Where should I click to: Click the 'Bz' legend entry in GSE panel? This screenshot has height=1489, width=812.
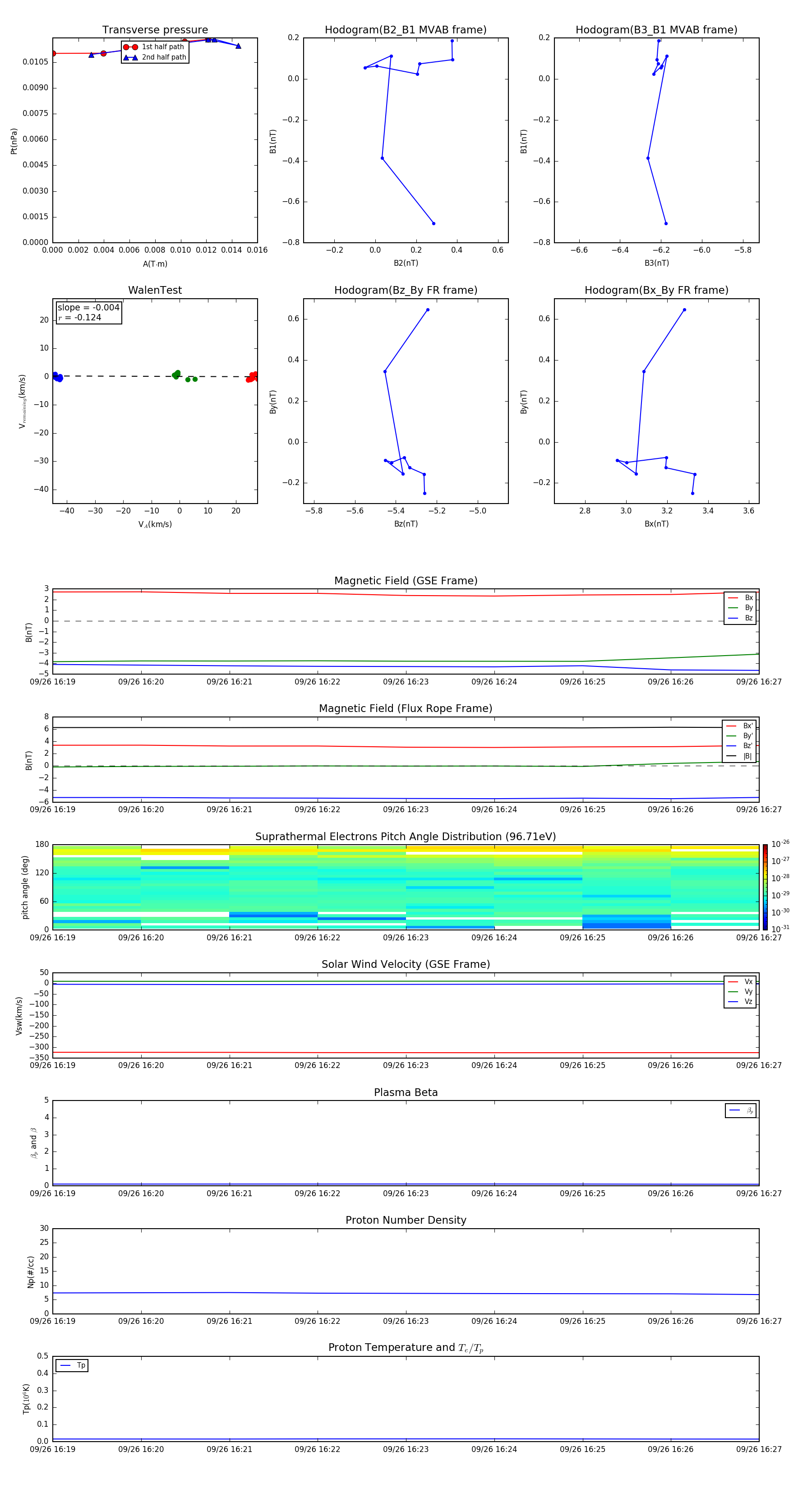tap(740, 618)
